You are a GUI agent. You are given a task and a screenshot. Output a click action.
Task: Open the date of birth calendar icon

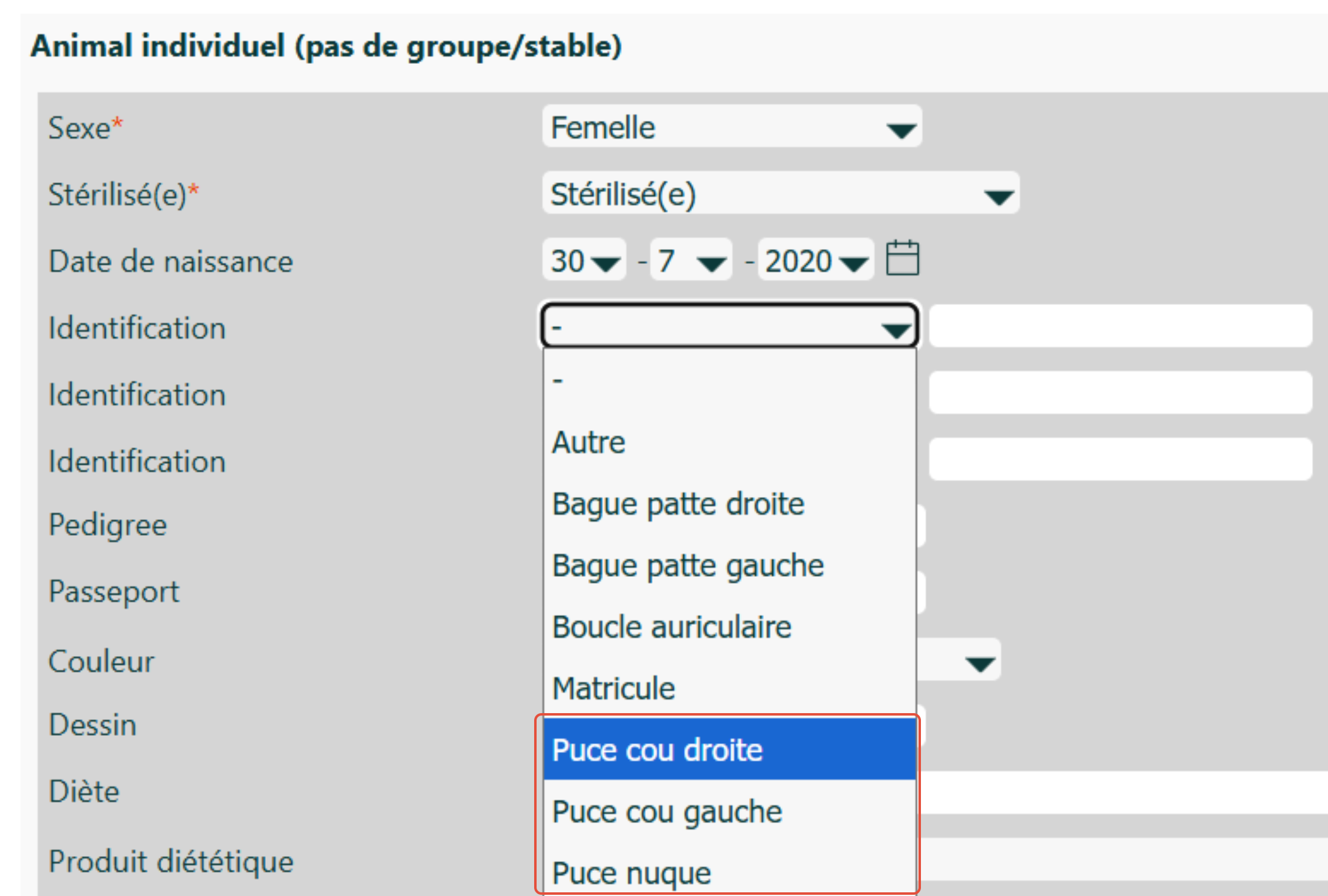(x=902, y=258)
